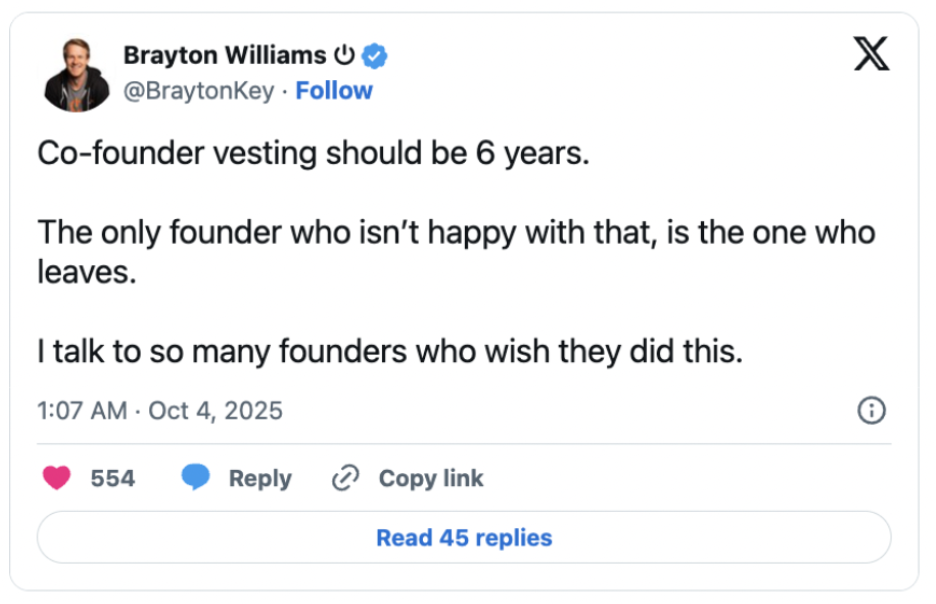
Task: Click the blue reply speech bubble icon
Action: (195, 479)
